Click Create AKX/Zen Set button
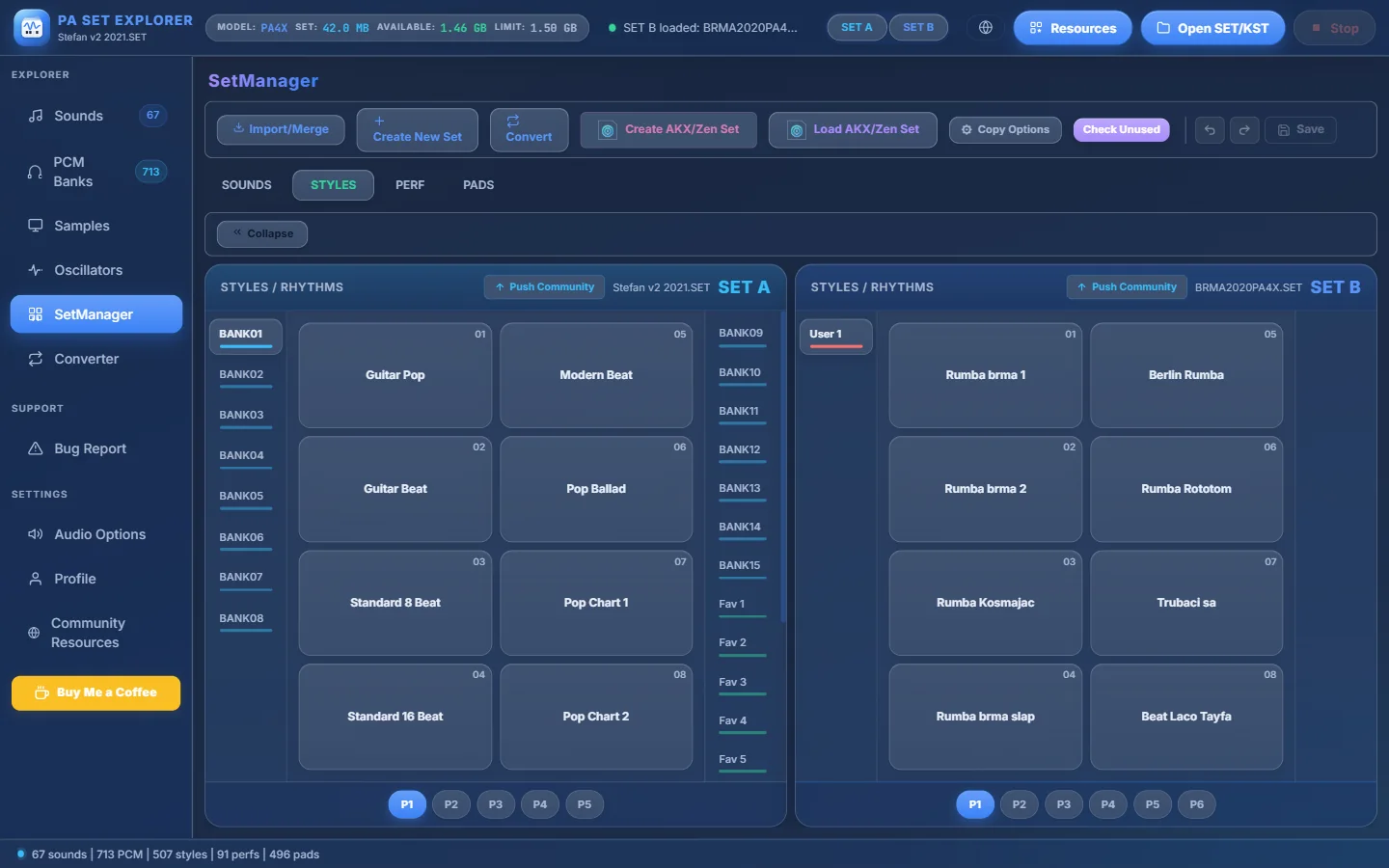This screenshot has width=1389, height=868. coord(670,129)
